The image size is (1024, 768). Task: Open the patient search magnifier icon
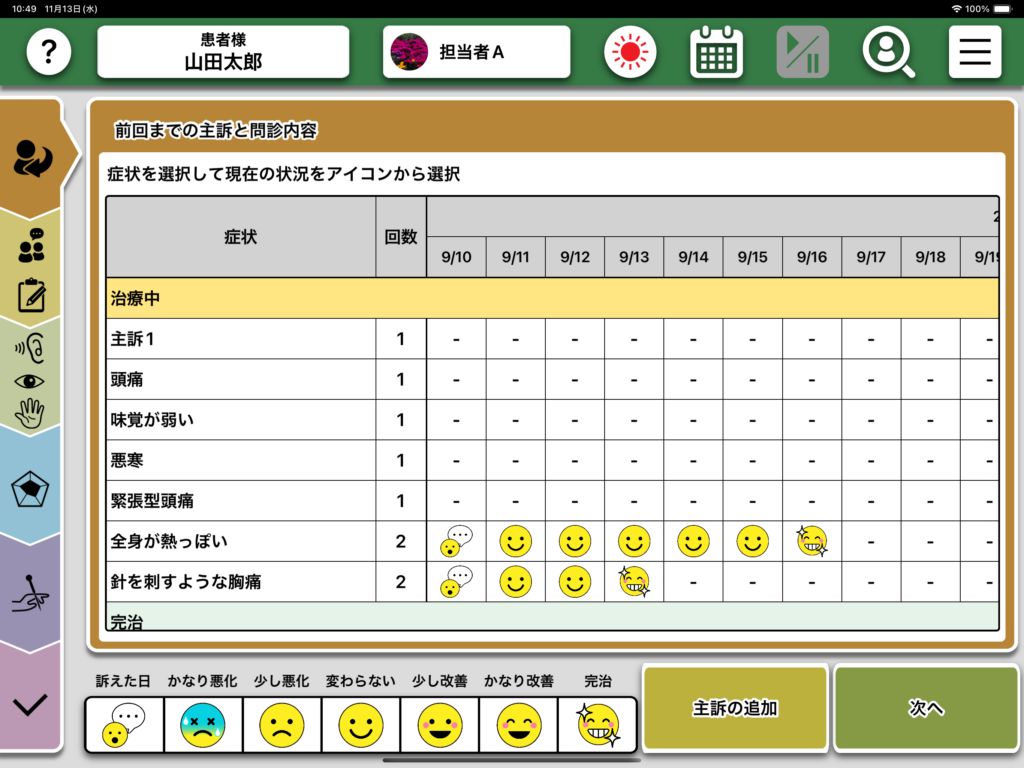(888, 52)
